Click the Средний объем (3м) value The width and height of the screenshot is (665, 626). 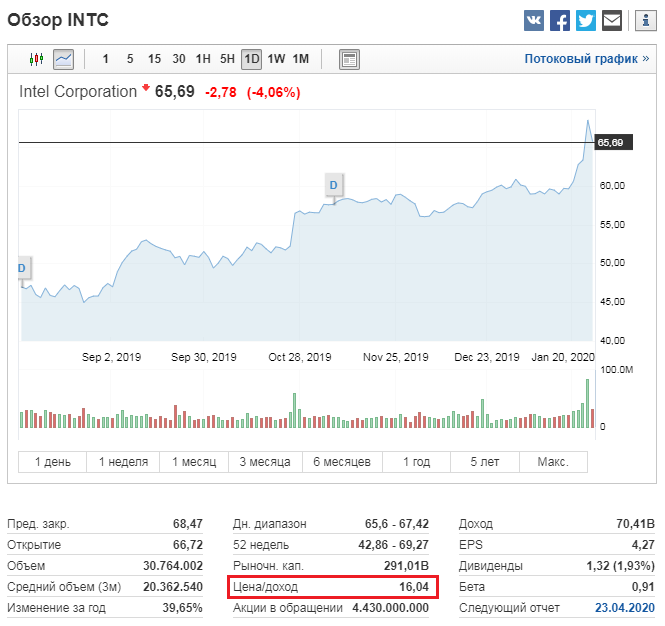[173, 587]
